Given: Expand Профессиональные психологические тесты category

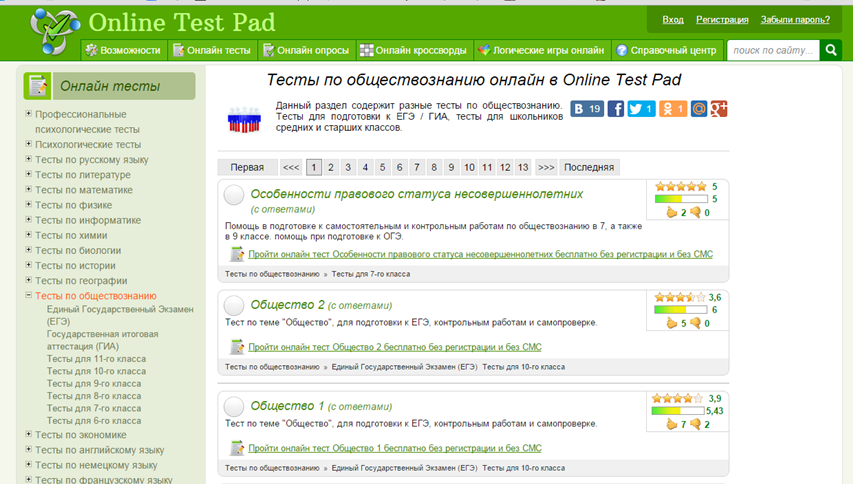Looking at the screenshot, I should pos(28,114).
